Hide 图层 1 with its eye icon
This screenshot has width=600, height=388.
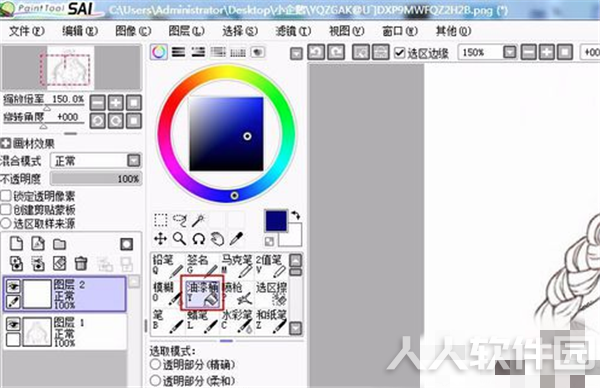point(13,325)
